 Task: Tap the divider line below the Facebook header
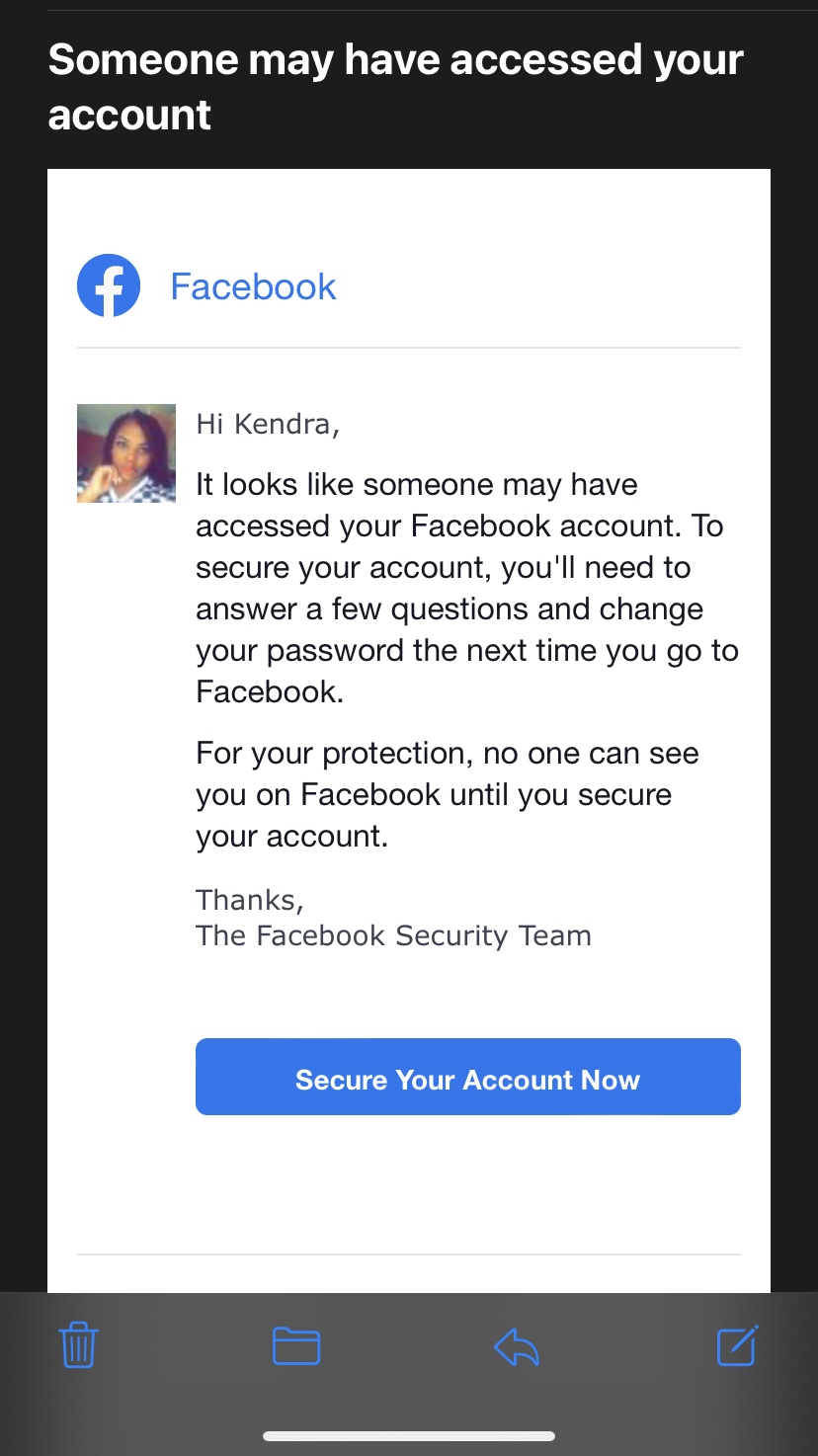coord(409,348)
